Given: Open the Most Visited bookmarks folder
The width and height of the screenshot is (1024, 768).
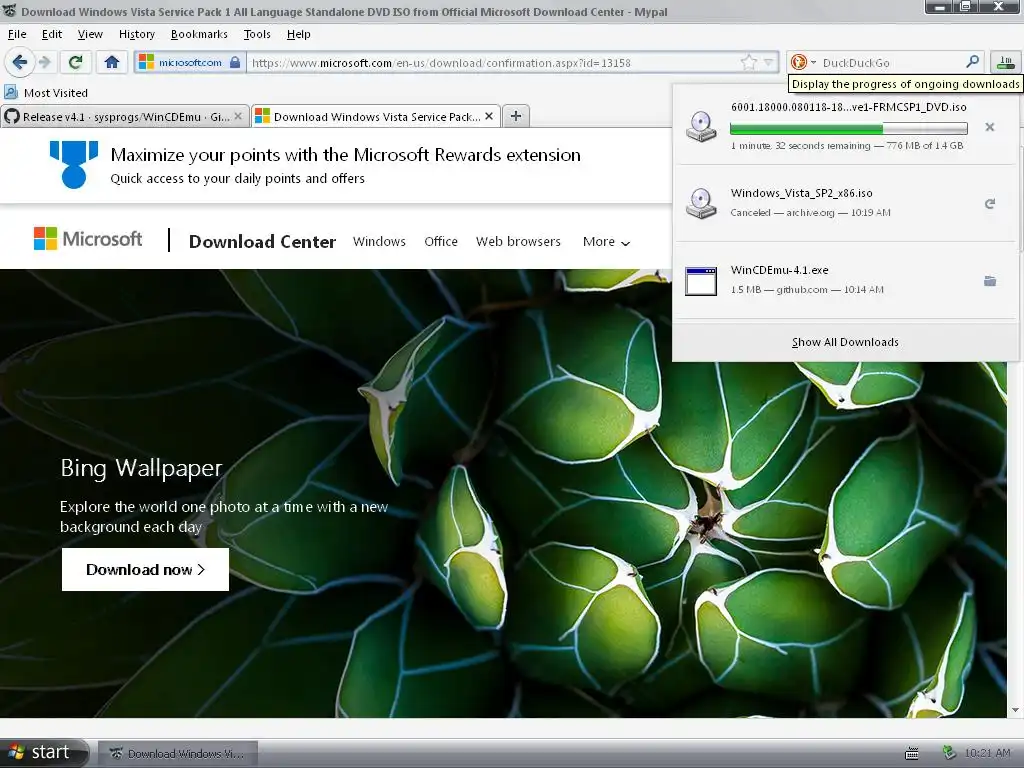Looking at the screenshot, I should coord(46,93).
